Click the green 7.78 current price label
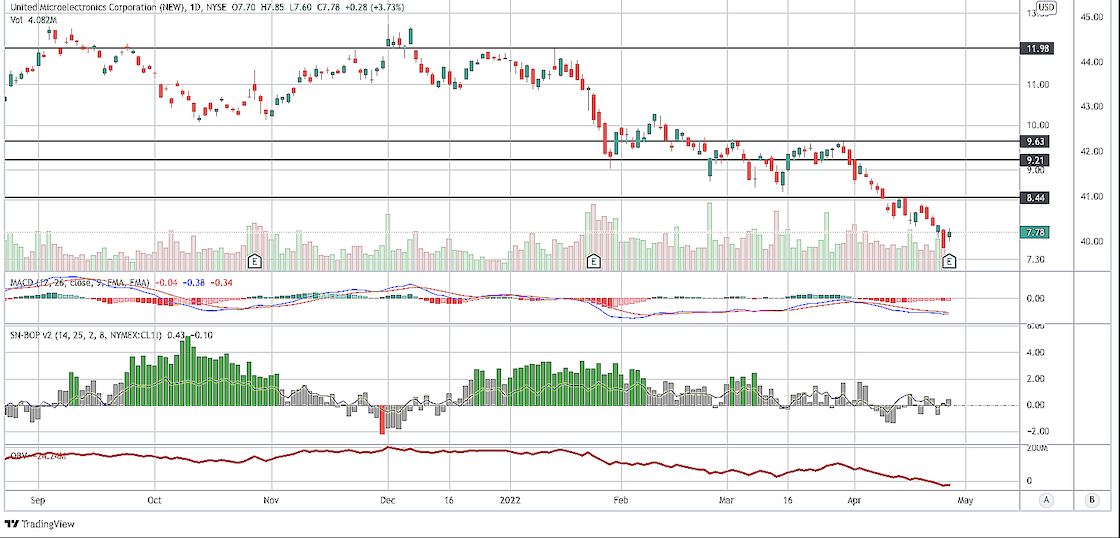The image size is (1120, 538). [x=1033, y=233]
